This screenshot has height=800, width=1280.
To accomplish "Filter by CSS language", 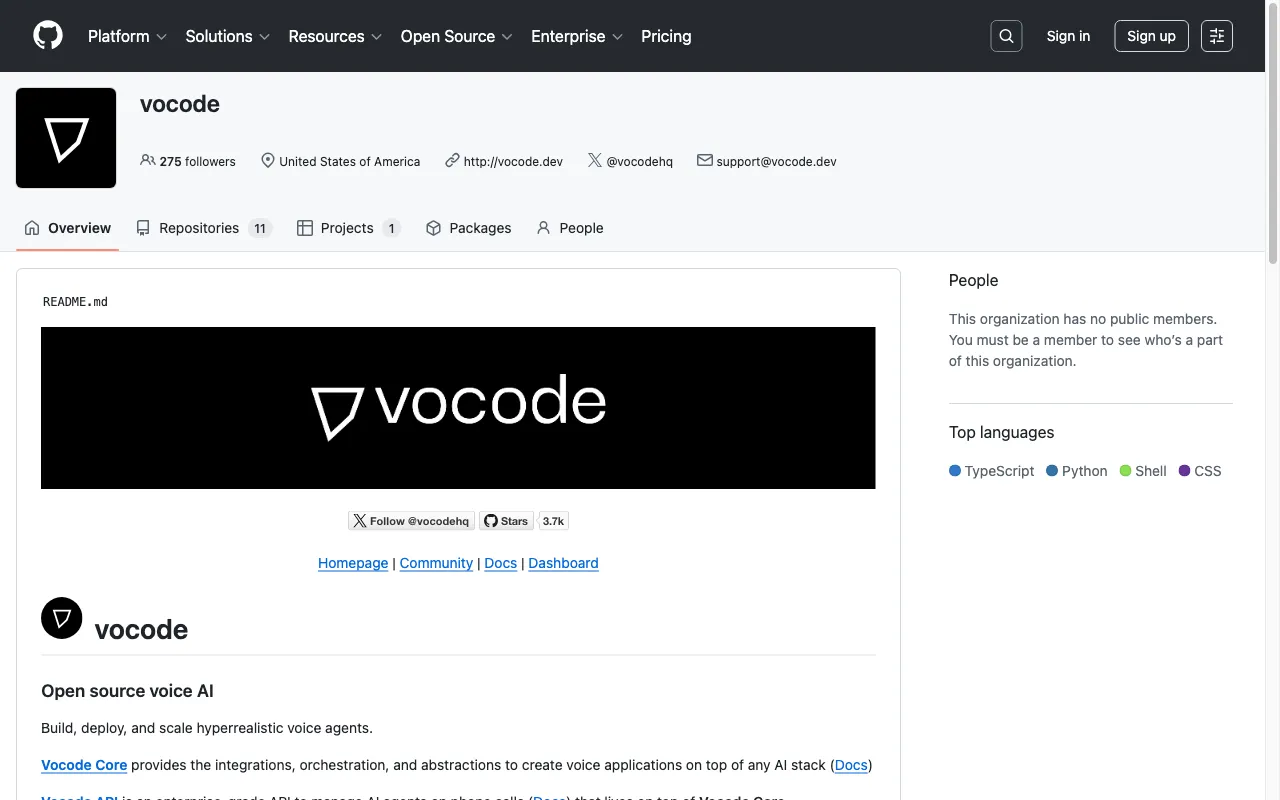I will coord(1200,471).
